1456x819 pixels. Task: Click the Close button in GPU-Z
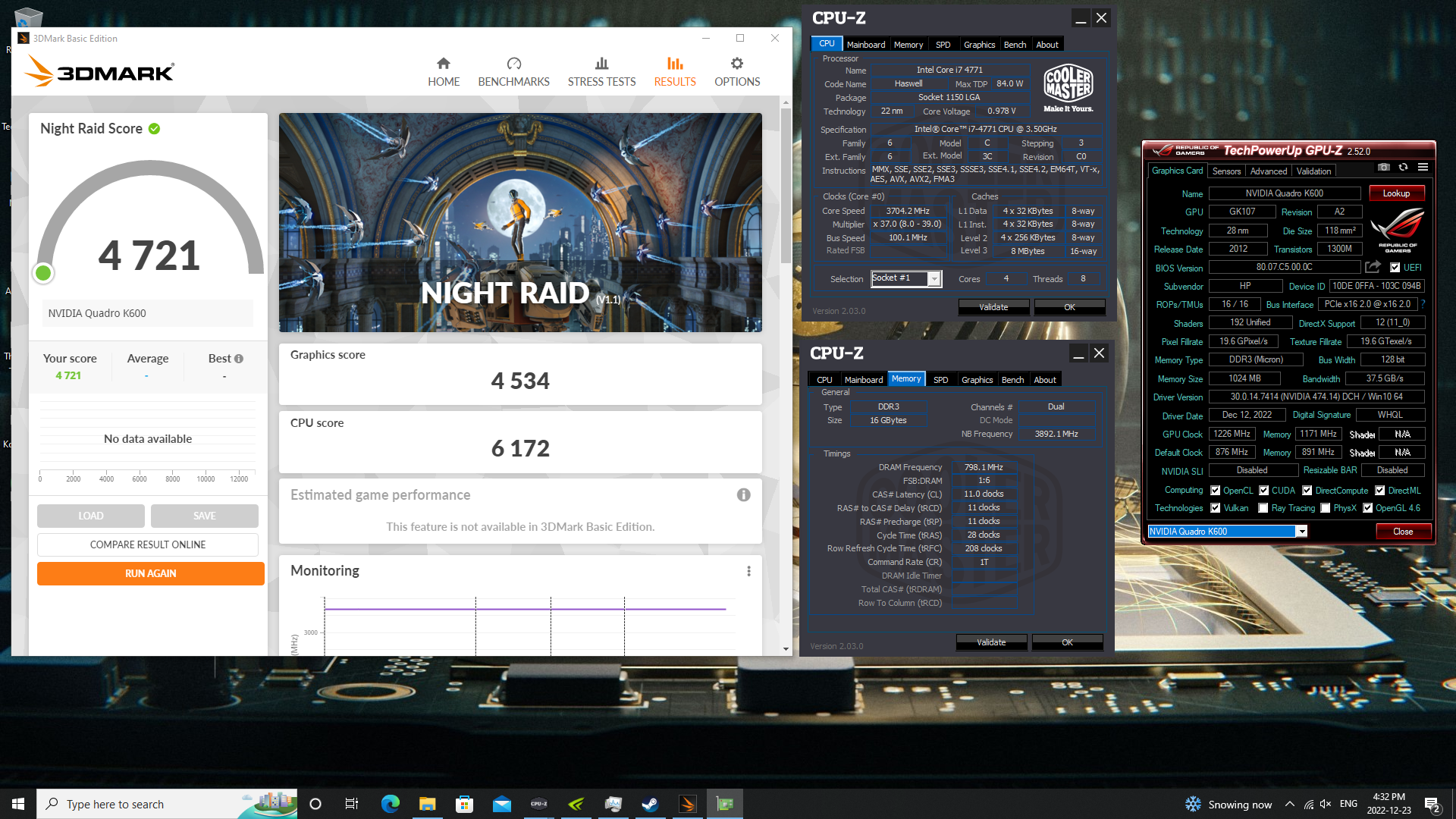pyautogui.click(x=1403, y=532)
